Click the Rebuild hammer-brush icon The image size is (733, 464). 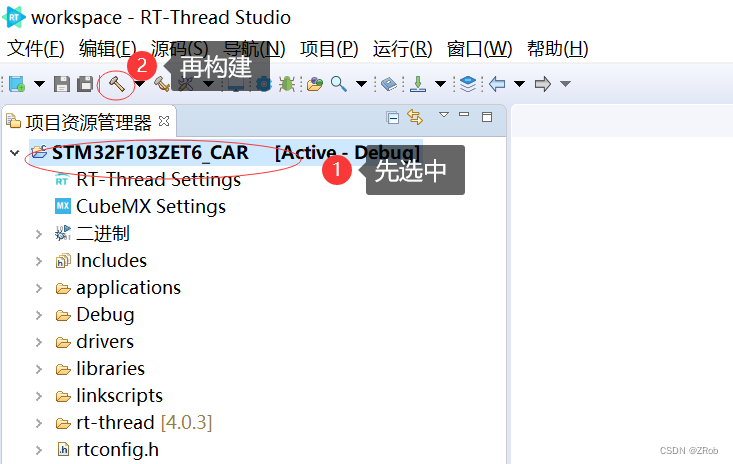click(162, 84)
